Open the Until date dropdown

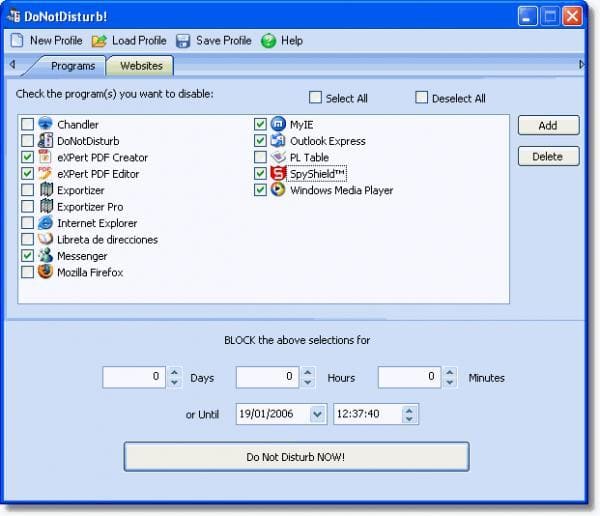click(x=317, y=414)
